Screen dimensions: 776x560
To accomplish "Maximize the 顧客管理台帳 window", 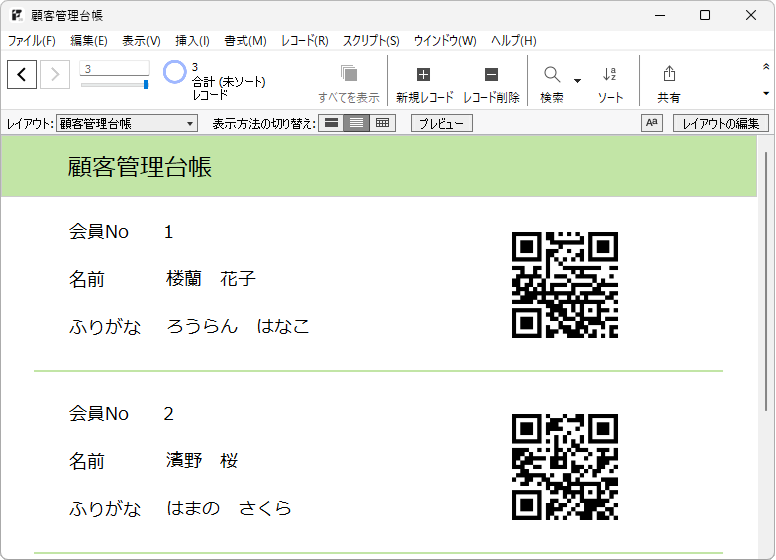I will pos(705,15).
